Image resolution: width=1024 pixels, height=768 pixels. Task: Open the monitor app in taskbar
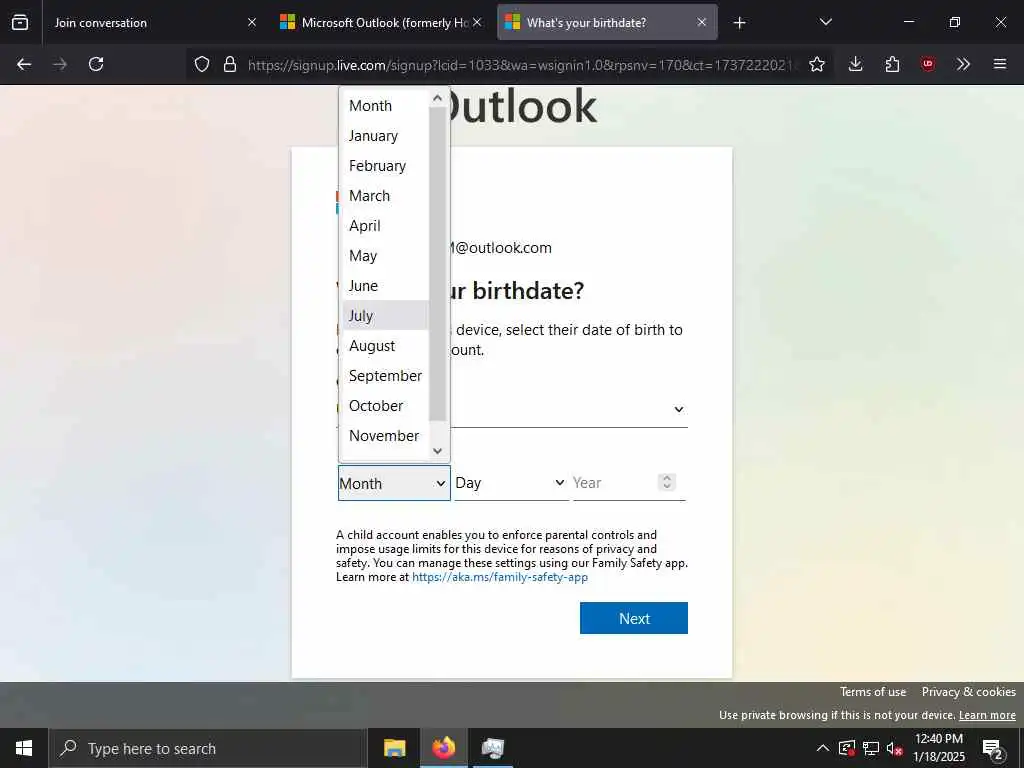click(493, 748)
